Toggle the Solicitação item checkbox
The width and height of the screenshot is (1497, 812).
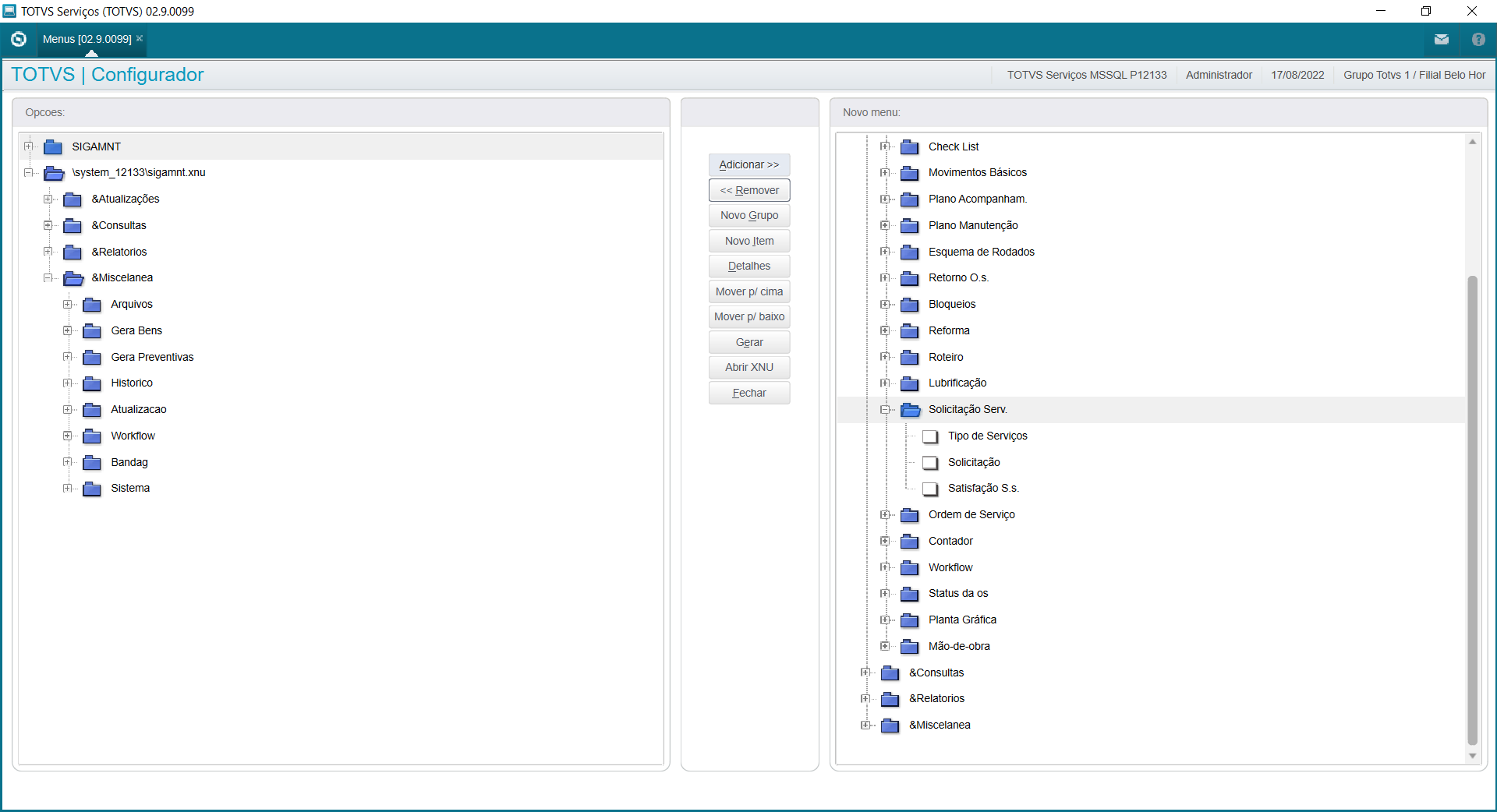pos(930,463)
